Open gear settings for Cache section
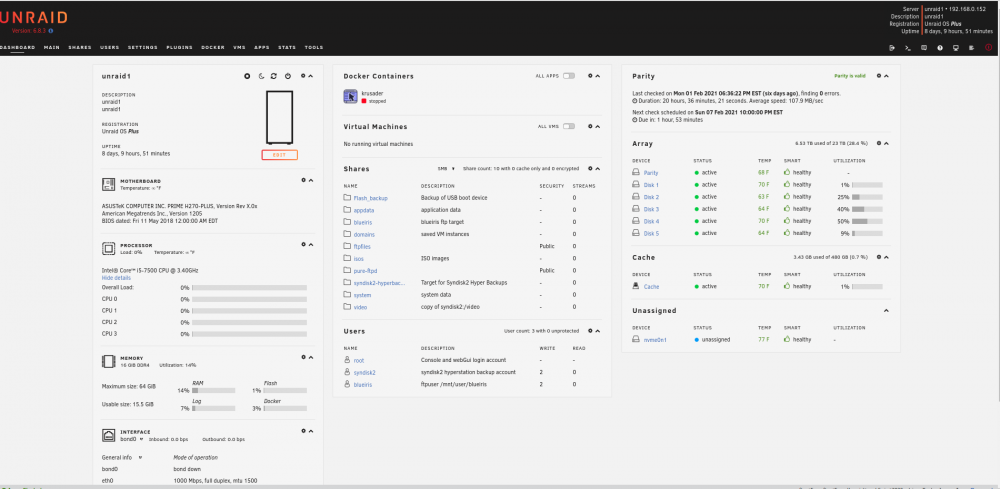 point(879,257)
